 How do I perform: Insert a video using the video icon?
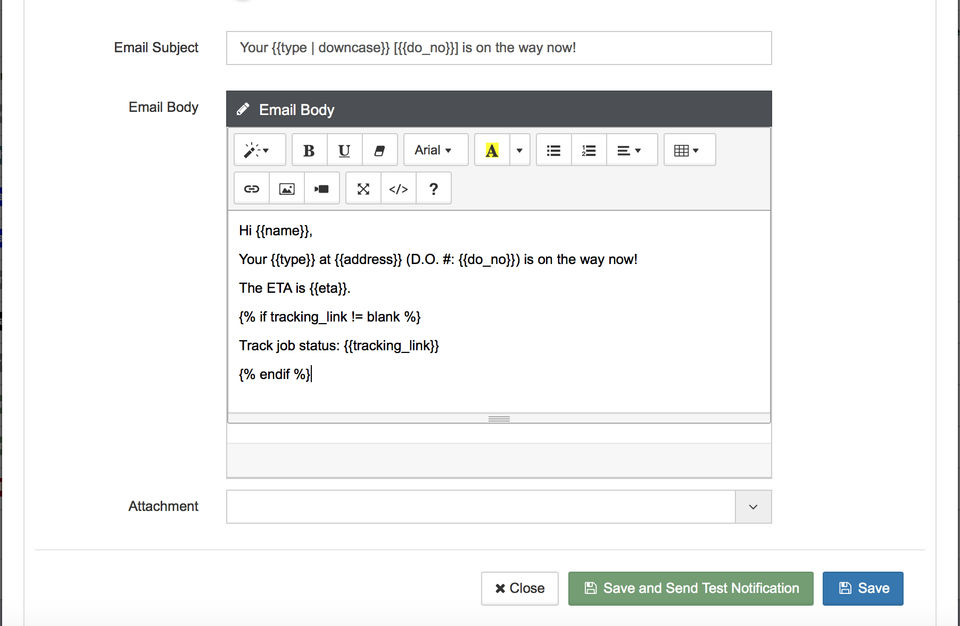tap(321, 188)
